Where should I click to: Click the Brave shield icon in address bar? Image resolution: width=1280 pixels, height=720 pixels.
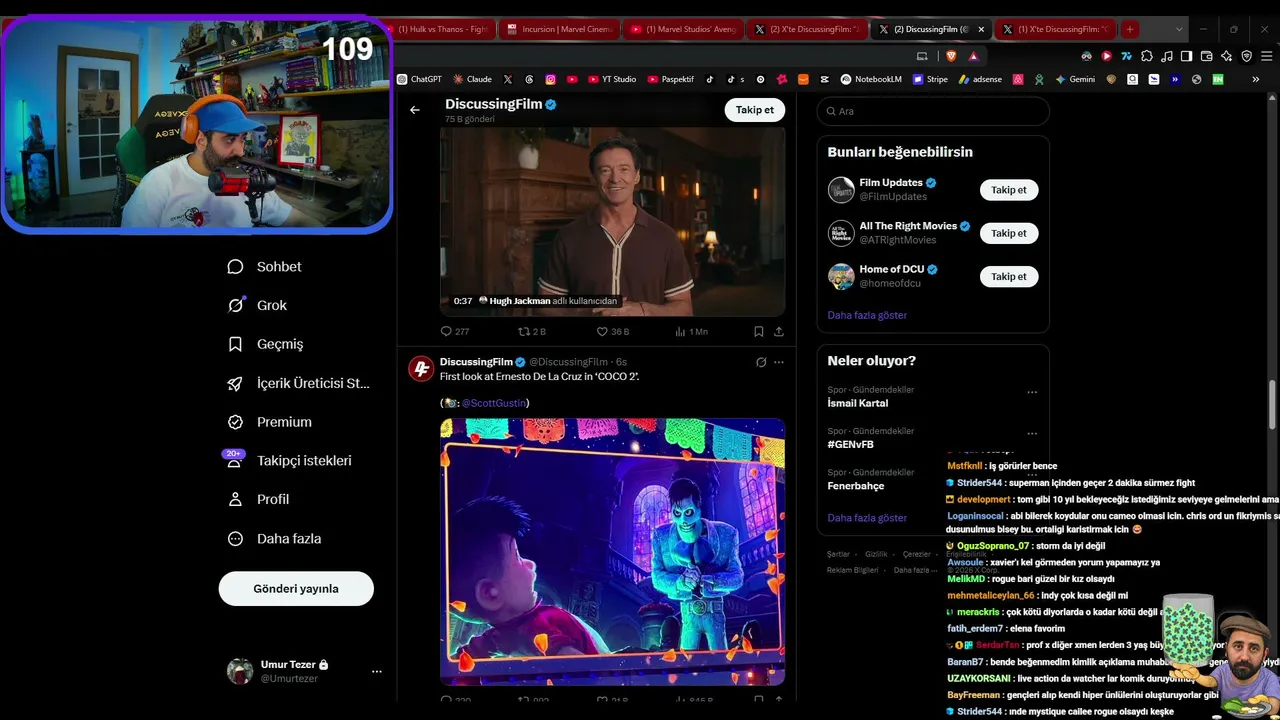(x=951, y=56)
